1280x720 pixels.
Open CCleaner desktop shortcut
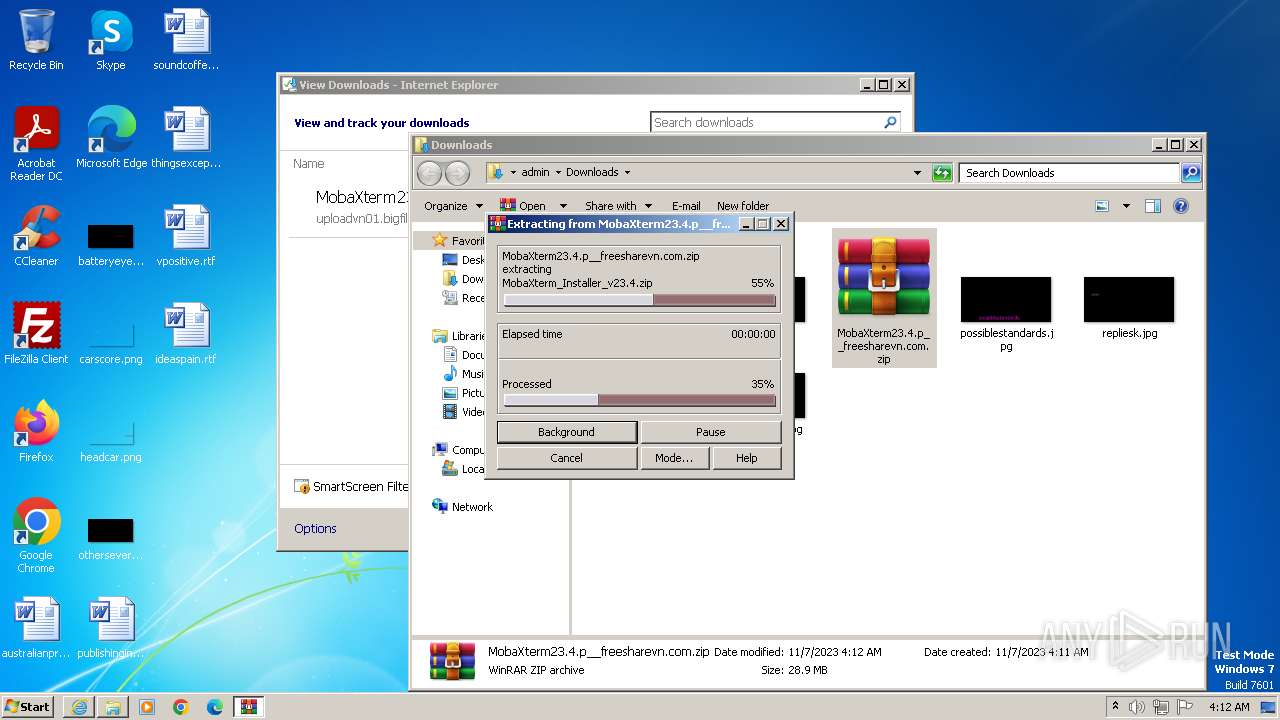pos(36,236)
